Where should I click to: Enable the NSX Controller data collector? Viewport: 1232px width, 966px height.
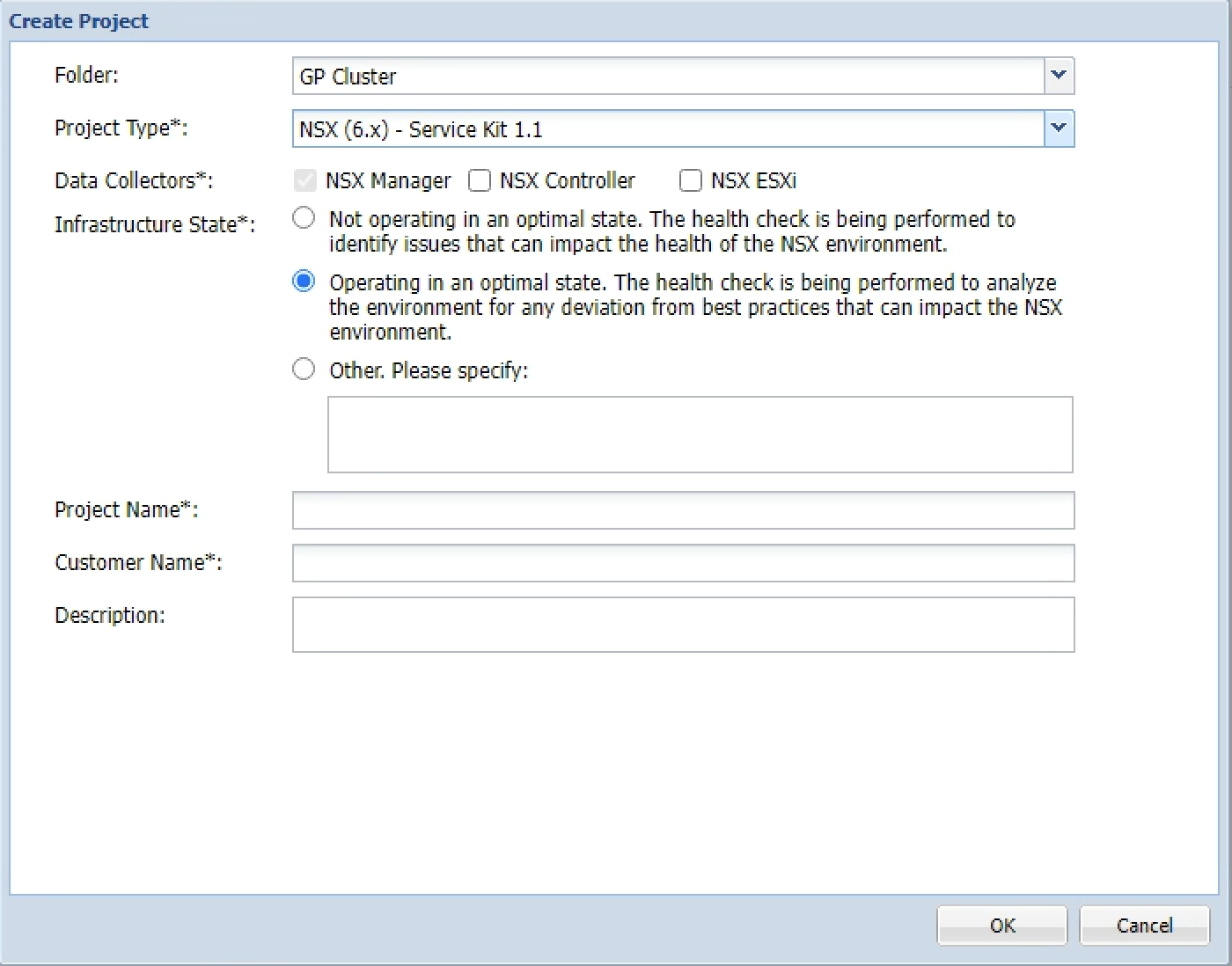point(480,180)
